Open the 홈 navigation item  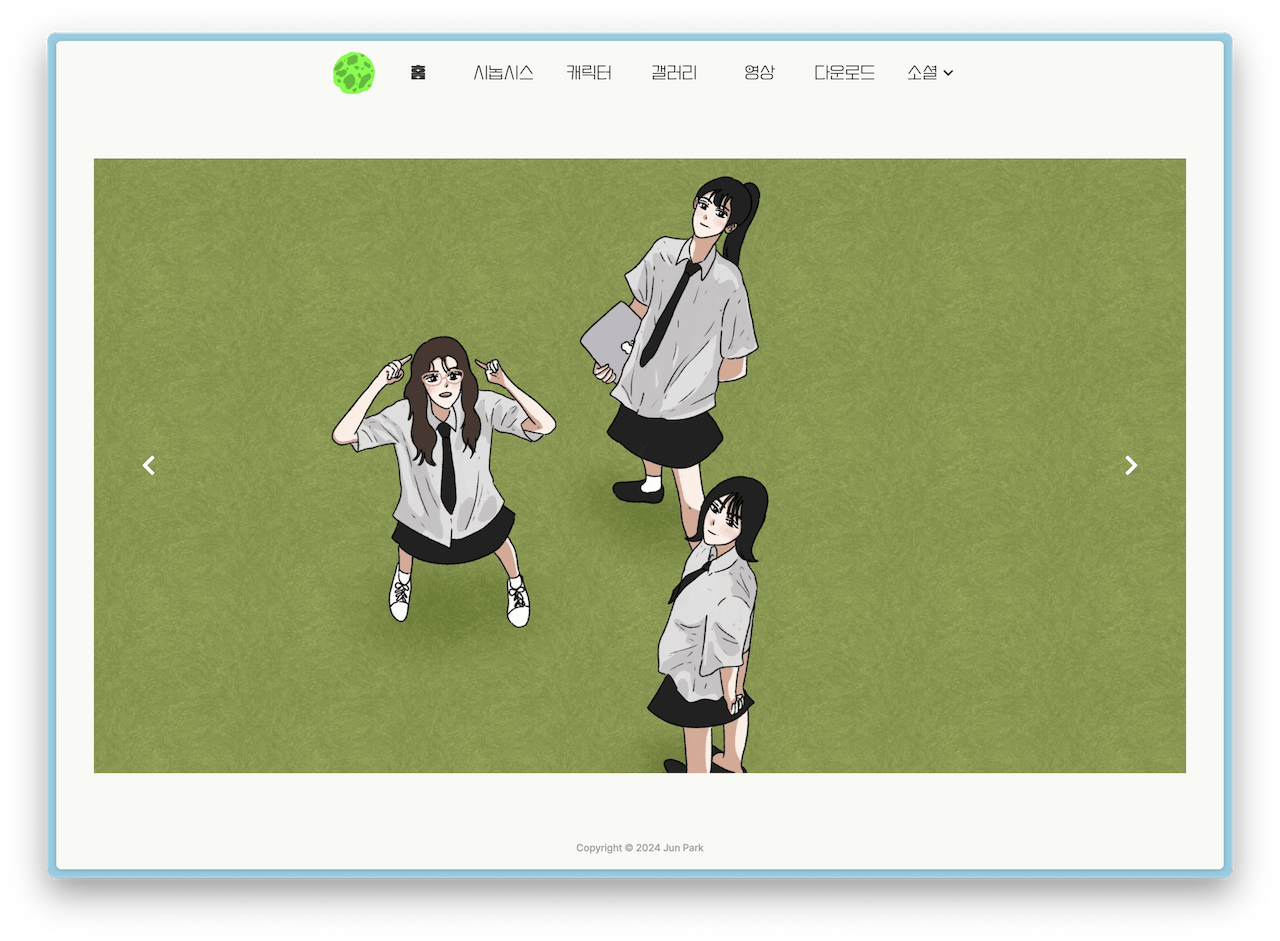tap(418, 73)
